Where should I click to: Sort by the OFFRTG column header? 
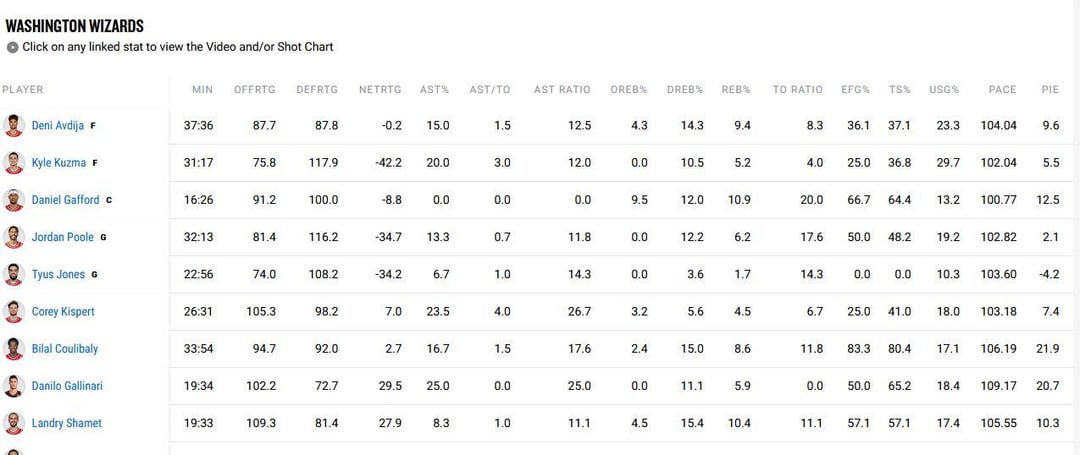coord(254,90)
